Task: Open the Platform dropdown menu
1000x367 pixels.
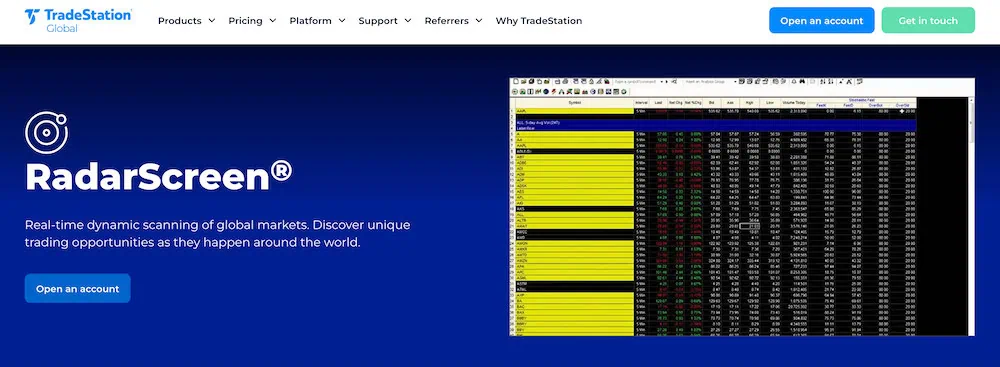Action: point(317,20)
